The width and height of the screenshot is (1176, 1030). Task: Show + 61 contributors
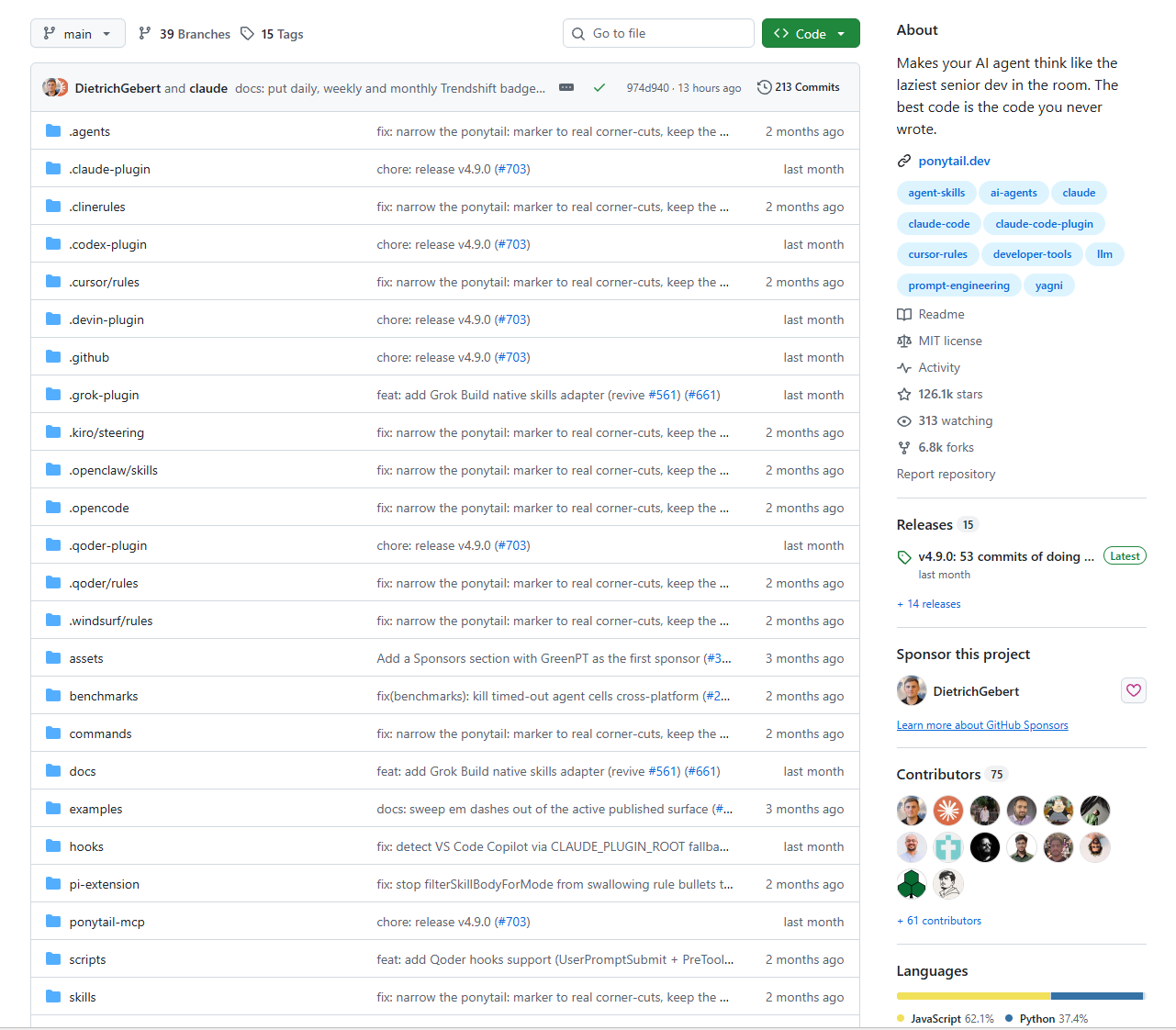(x=939, y=921)
